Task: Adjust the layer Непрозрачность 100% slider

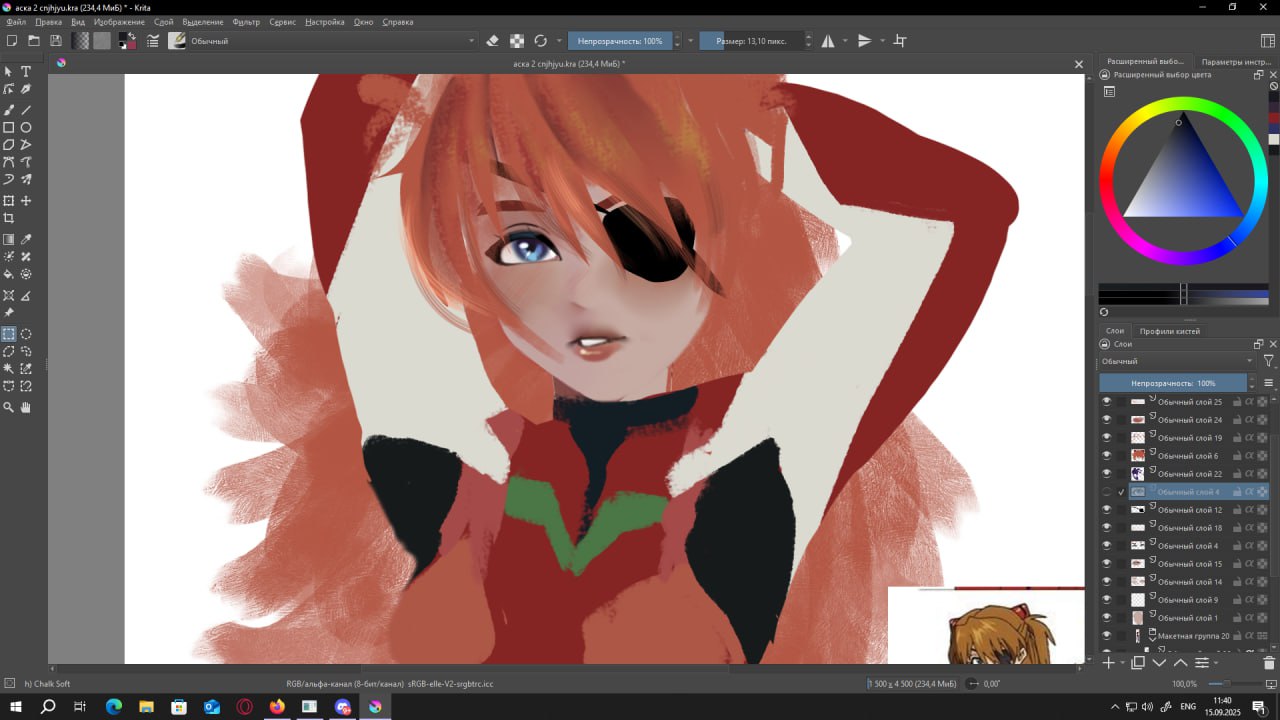Action: [x=1173, y=383]
